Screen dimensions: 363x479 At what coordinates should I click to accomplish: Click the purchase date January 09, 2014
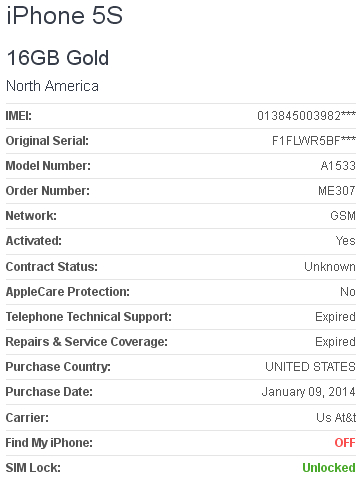[x=309, y=392]
